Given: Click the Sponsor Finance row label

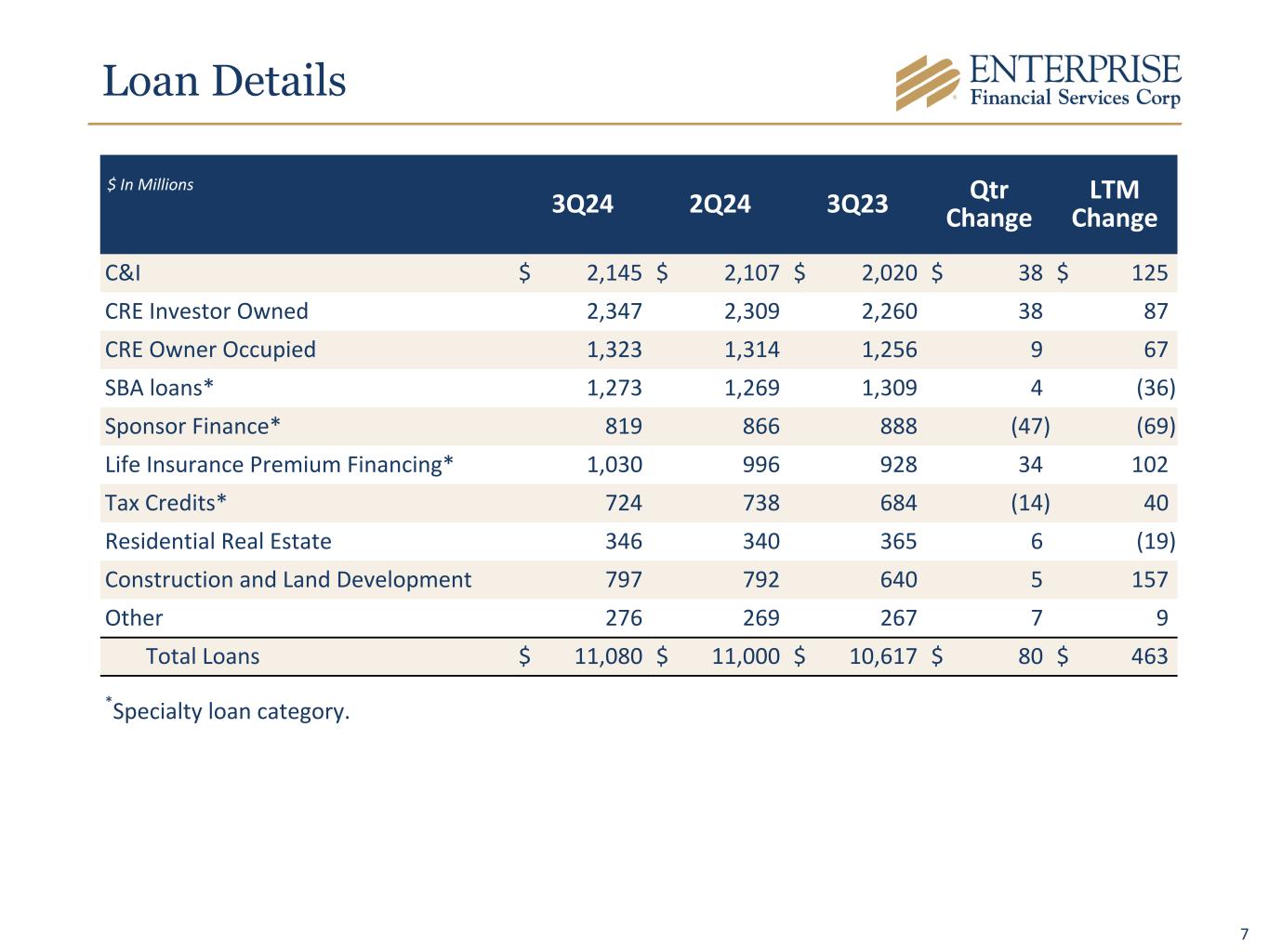Looking at the screenshot, I should (x=192, y=427).
